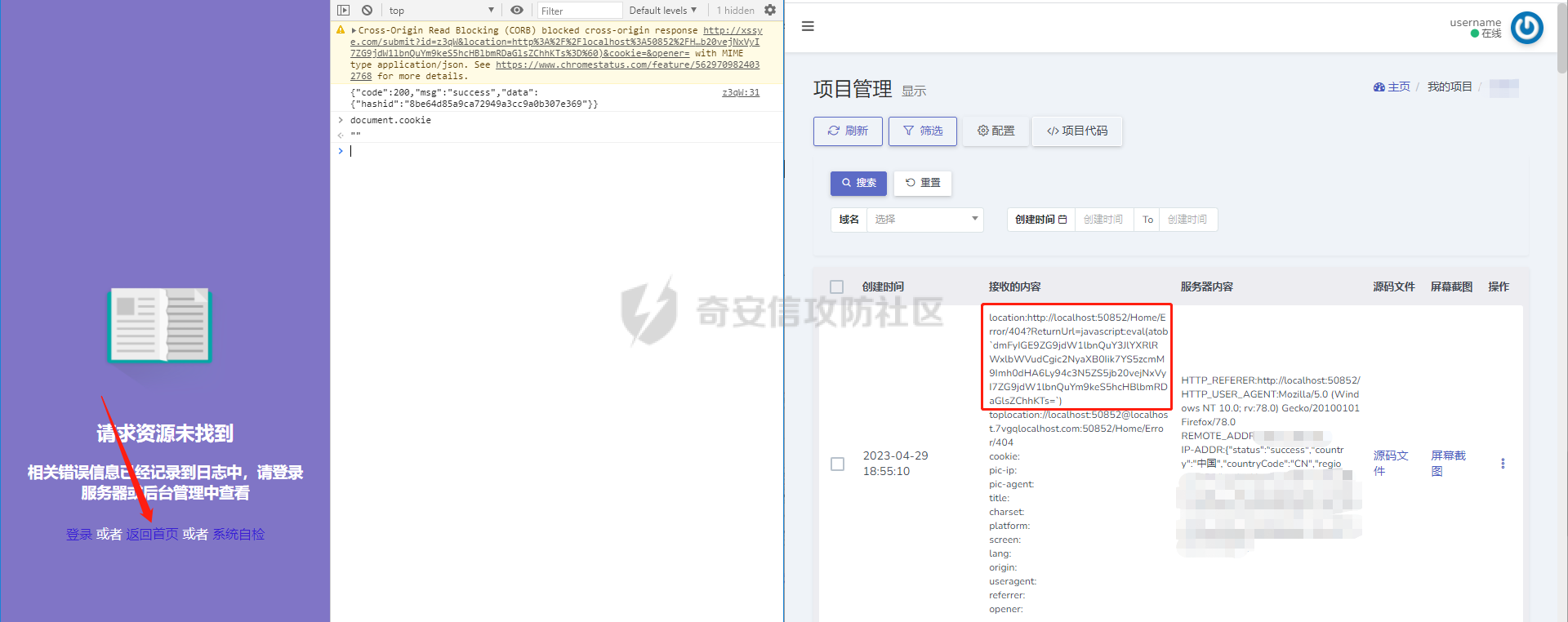Open the xssye.com submit URL in warning

pos(555,42)
